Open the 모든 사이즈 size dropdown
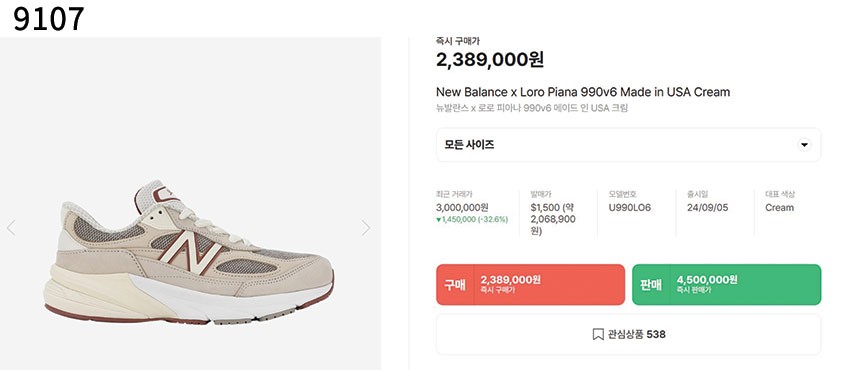 click(x=629, y=145)
